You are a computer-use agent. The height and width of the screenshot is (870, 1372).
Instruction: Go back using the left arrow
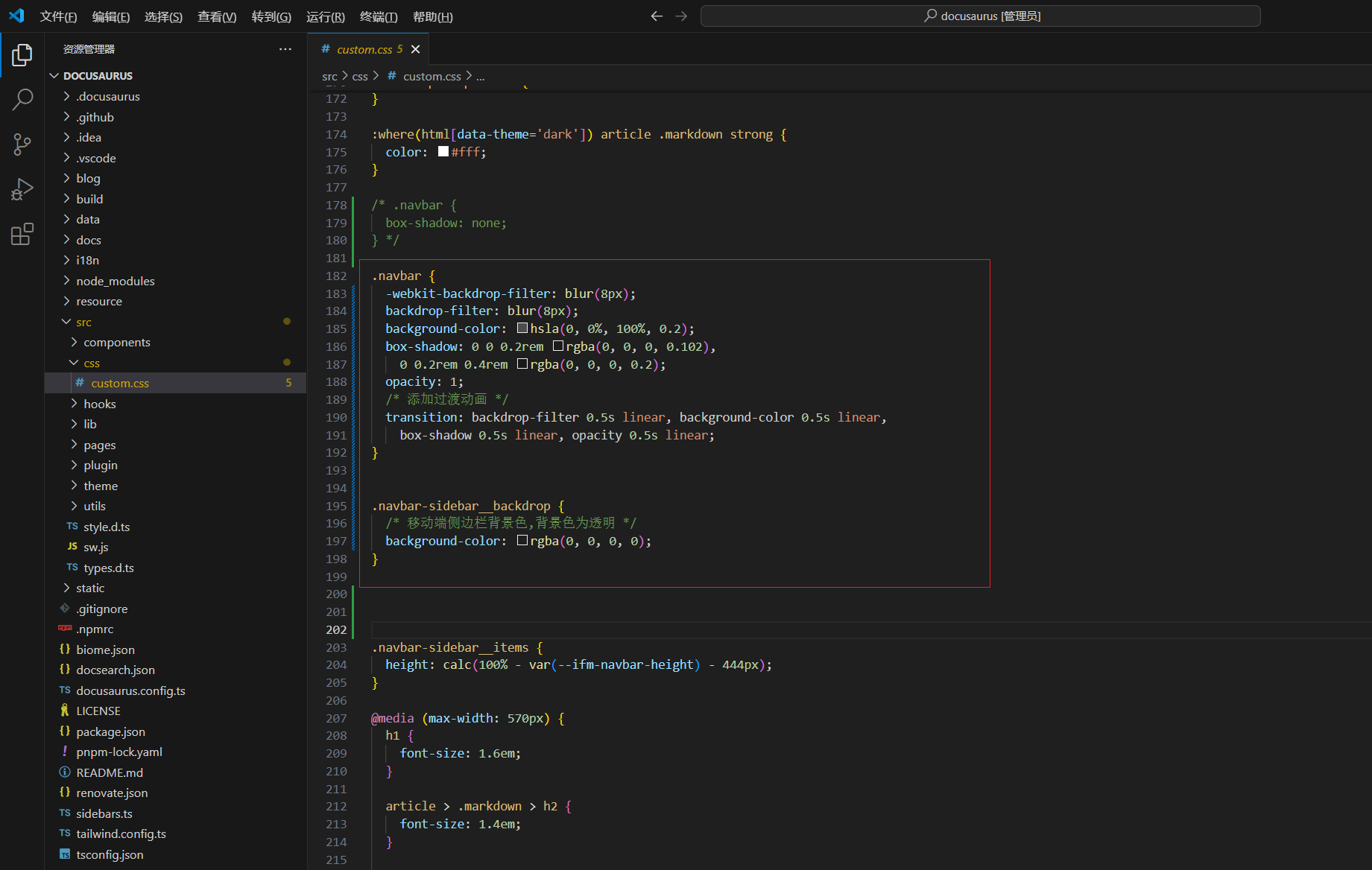[x=657, y=16]
